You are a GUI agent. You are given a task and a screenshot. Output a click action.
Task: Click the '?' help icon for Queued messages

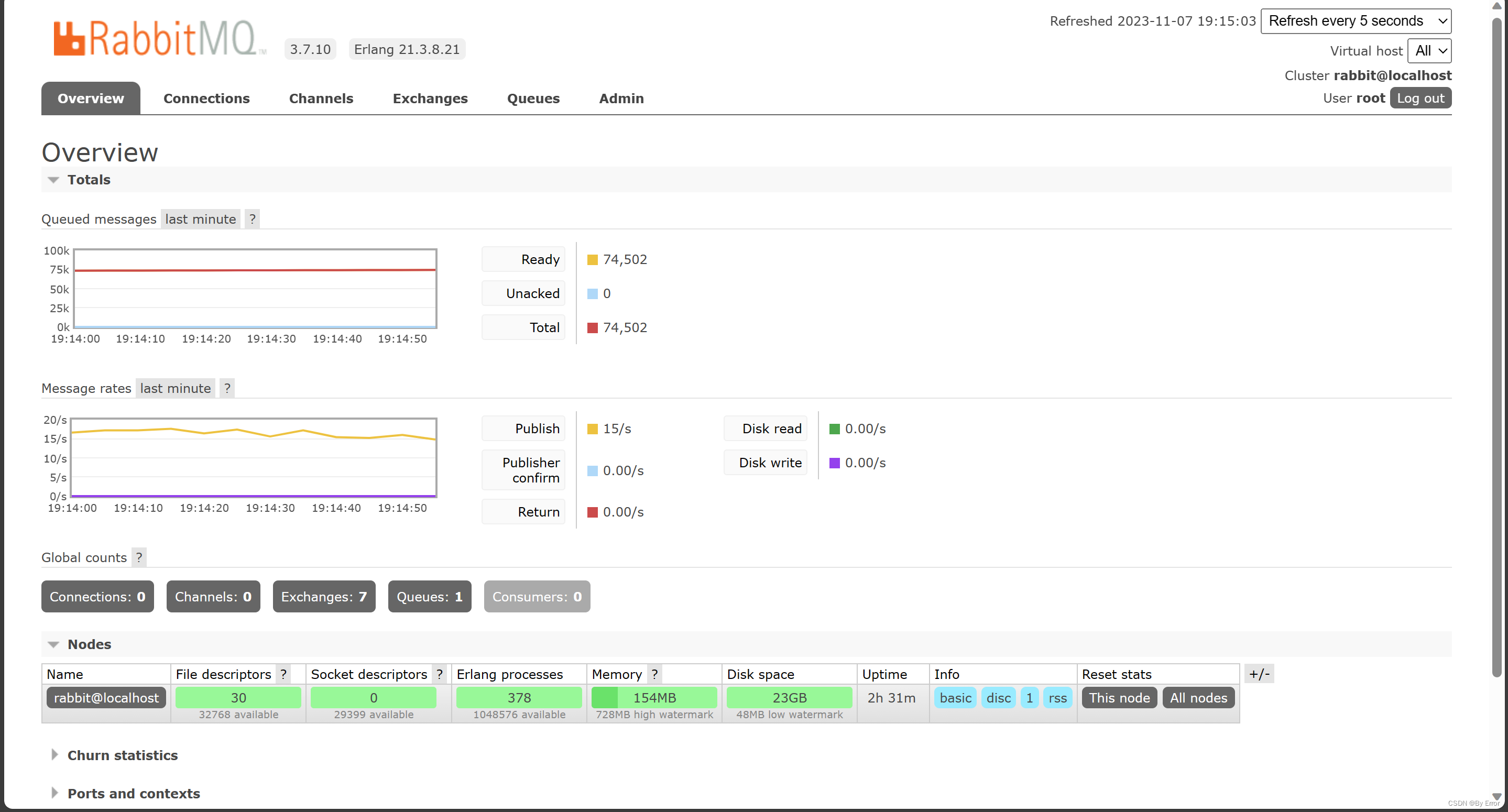coord(252,219)
